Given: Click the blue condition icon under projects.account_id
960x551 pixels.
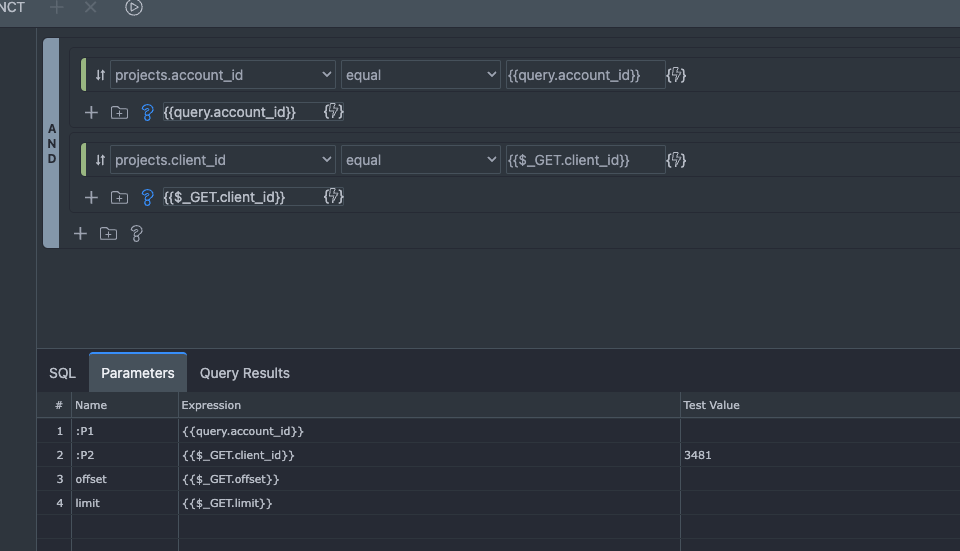Looking at the screenshot, I should point(147,112).
